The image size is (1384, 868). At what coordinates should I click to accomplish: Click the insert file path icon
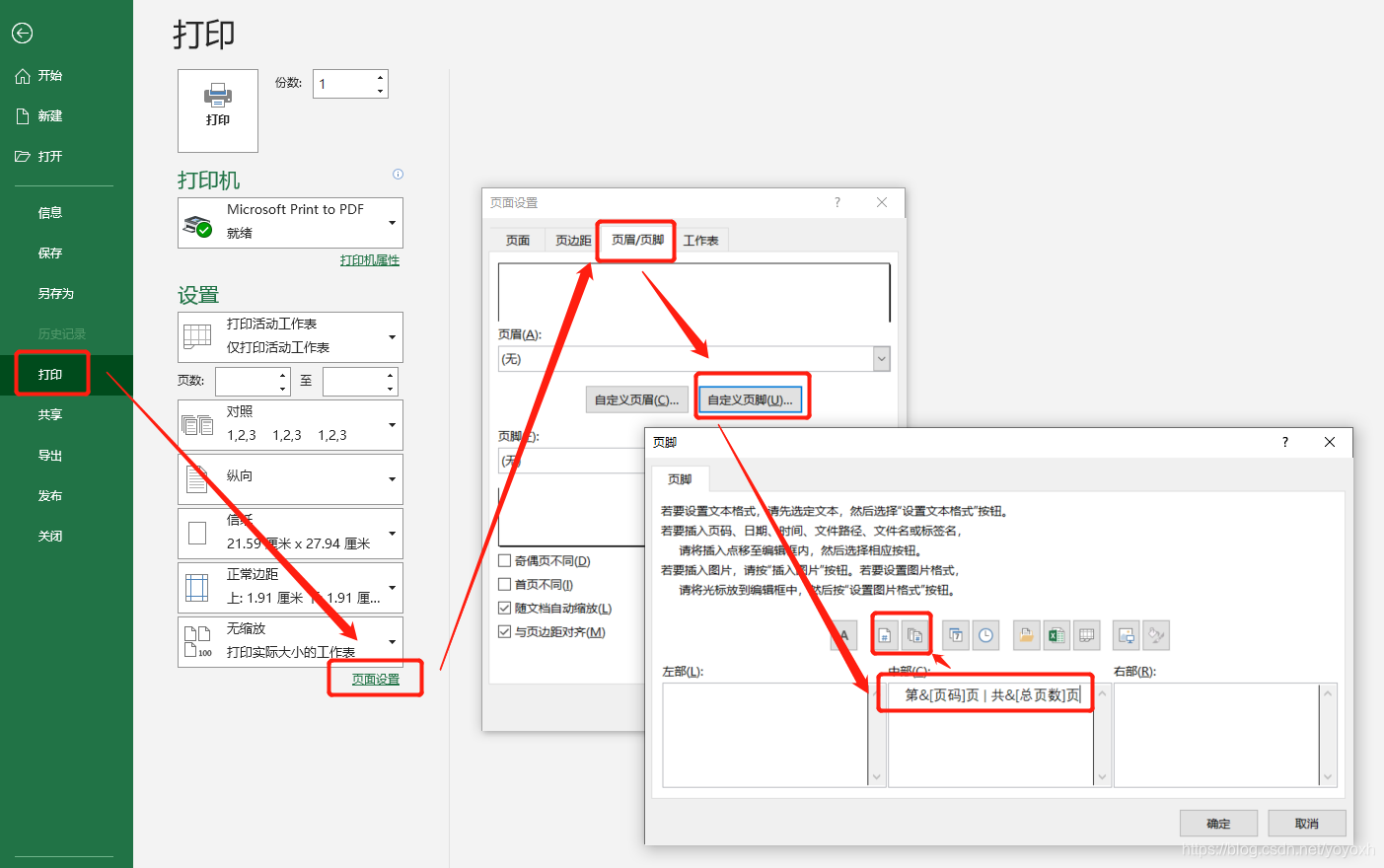coord(1027,635)
